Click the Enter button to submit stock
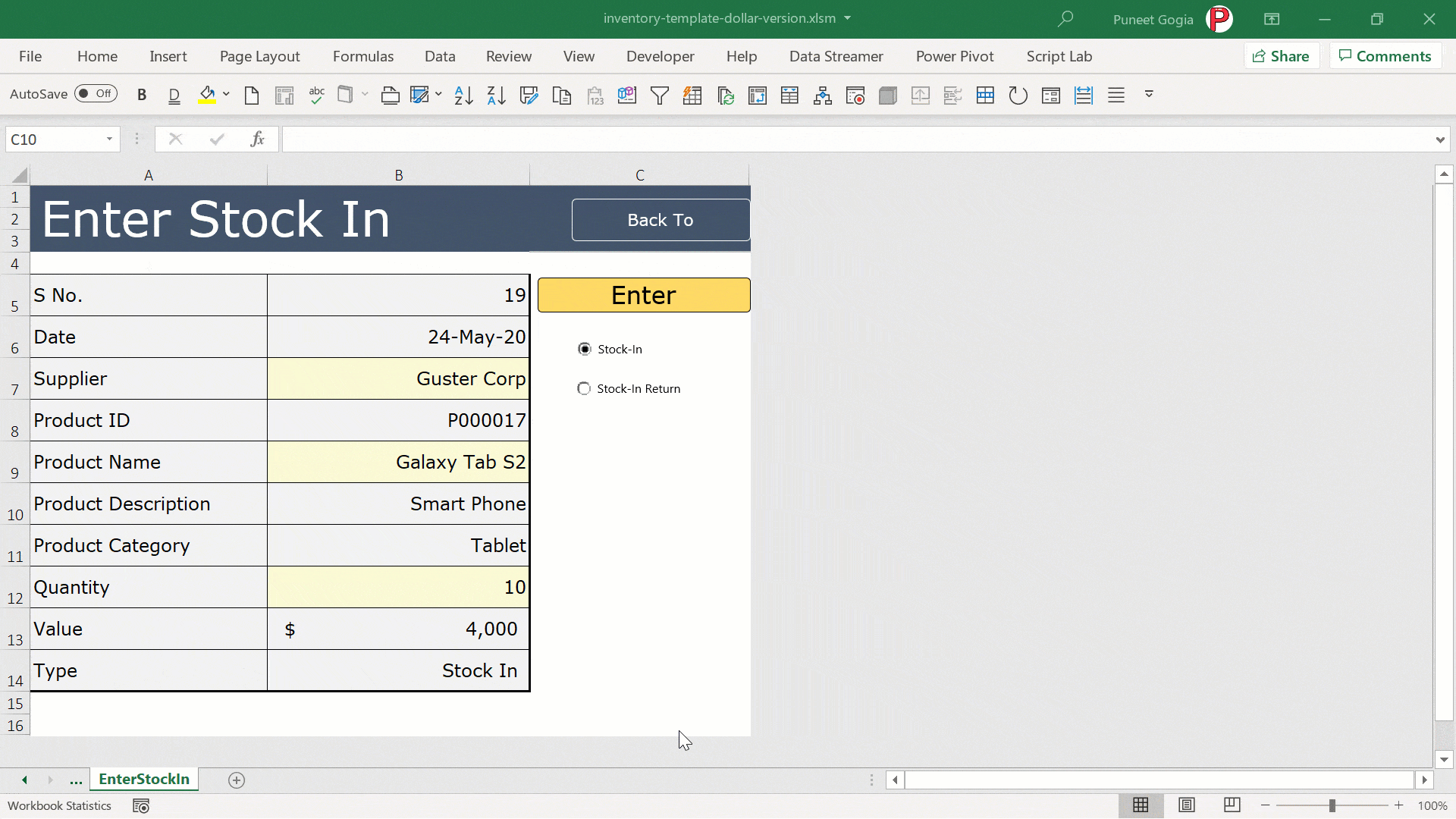The image size is (1456, 819). (x=644, y=294)
